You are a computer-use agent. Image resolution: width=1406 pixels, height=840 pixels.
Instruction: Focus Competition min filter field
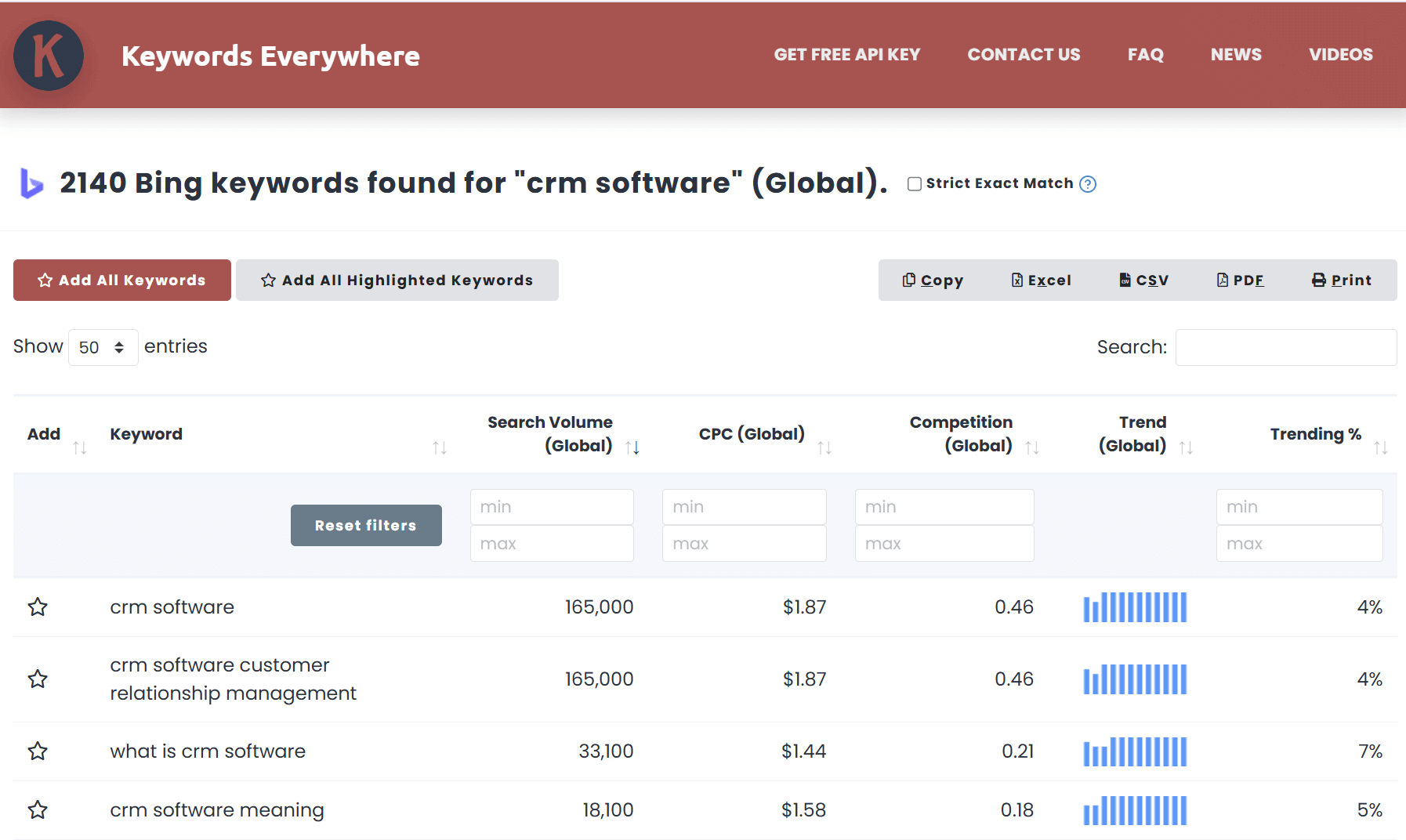click(944, 507)
